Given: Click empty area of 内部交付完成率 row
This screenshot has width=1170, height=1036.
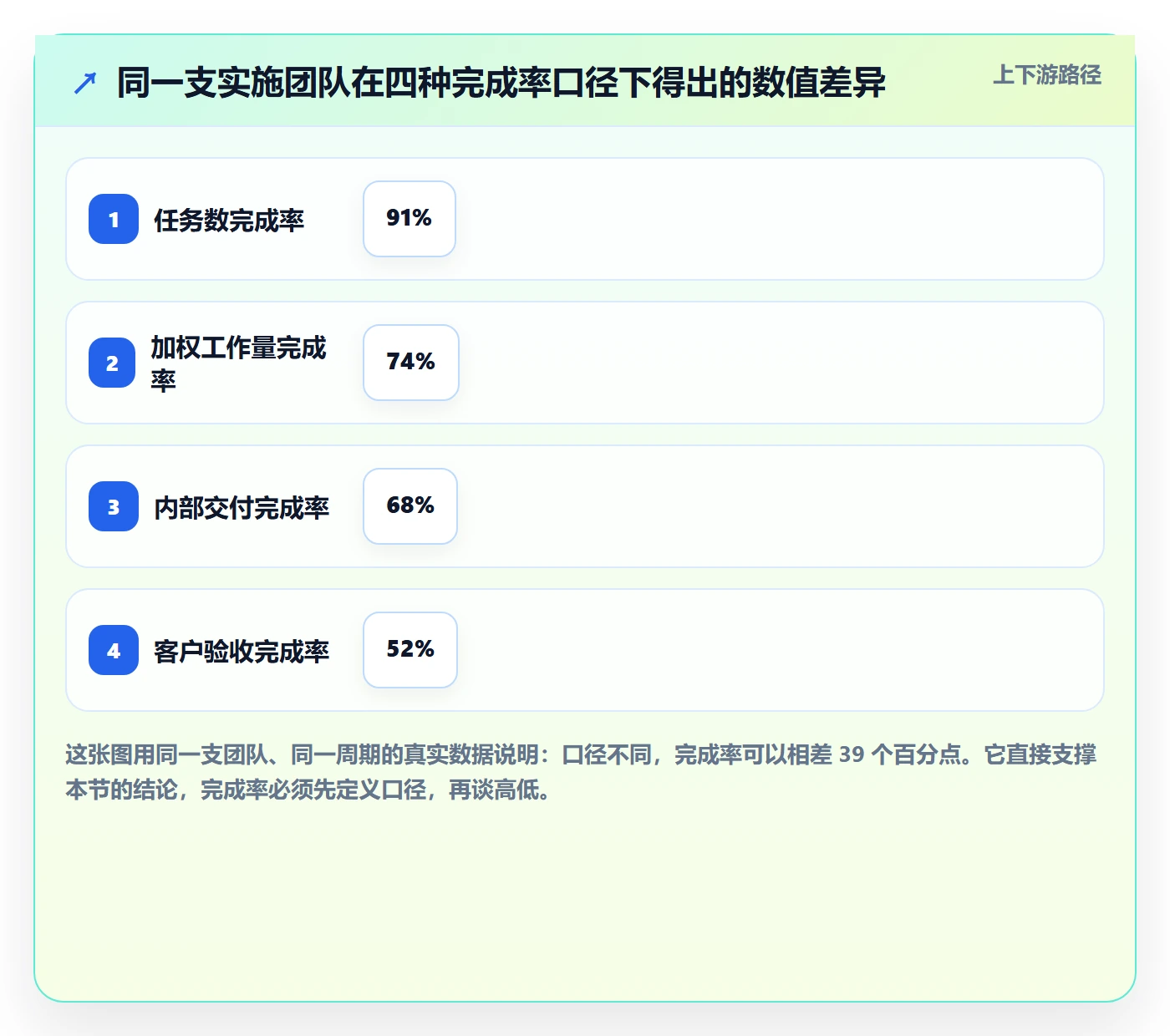Looking at the screenshot, I should coord(777,506).
